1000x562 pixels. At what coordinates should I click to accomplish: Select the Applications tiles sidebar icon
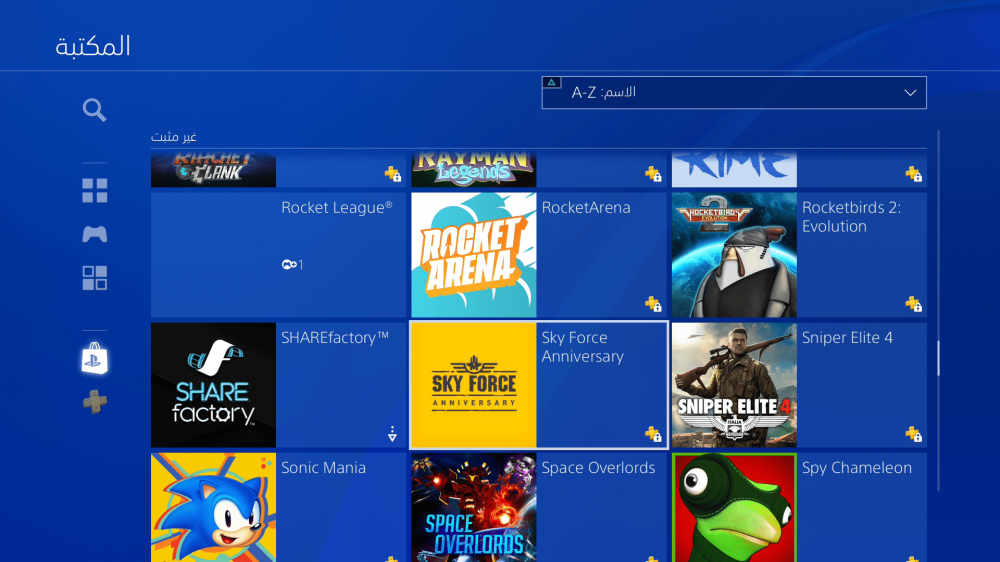point(94,278)
